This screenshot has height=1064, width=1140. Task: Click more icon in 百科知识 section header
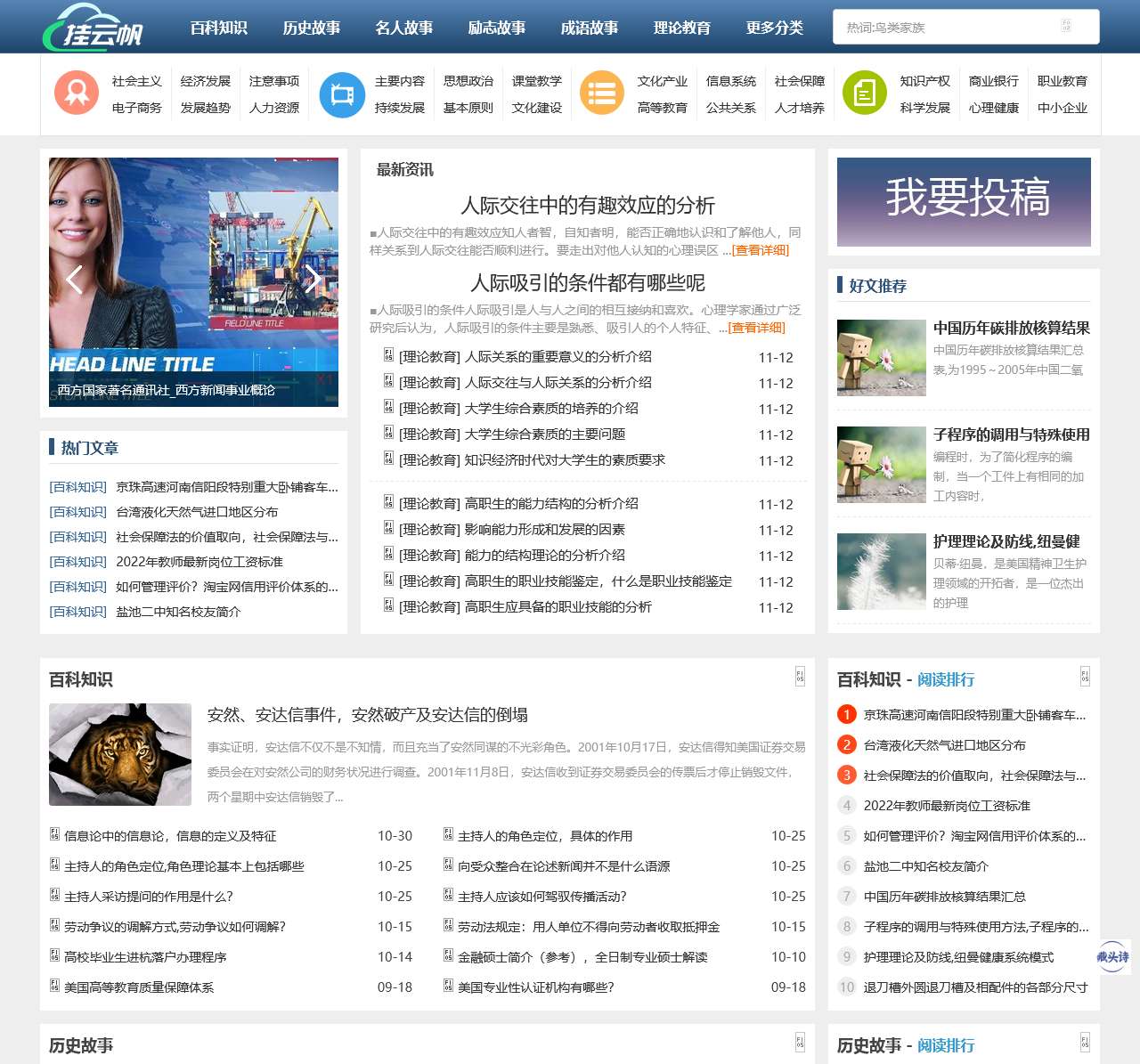(800, 677)
